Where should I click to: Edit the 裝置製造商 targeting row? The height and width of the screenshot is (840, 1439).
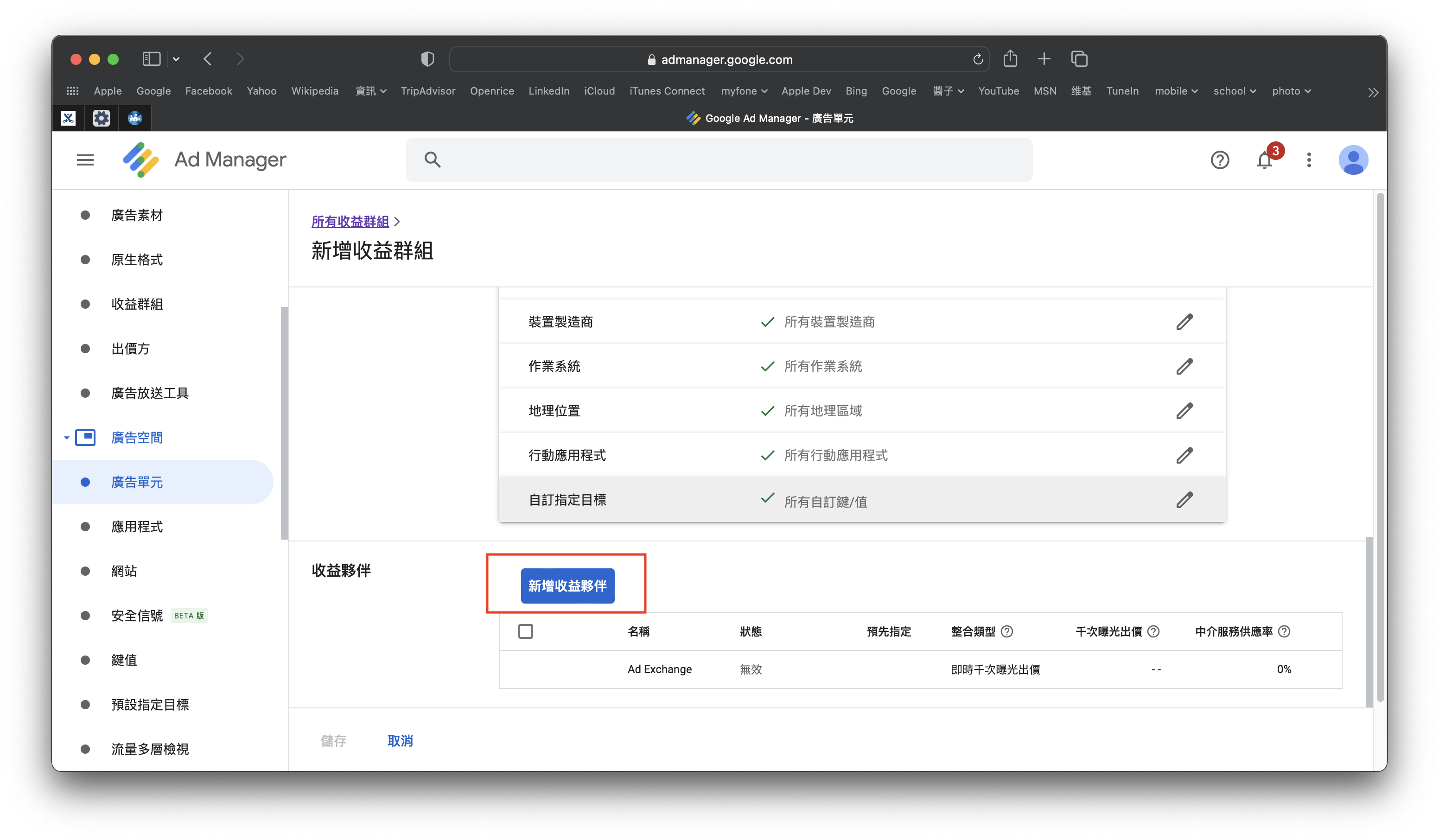coord(1184,322)
